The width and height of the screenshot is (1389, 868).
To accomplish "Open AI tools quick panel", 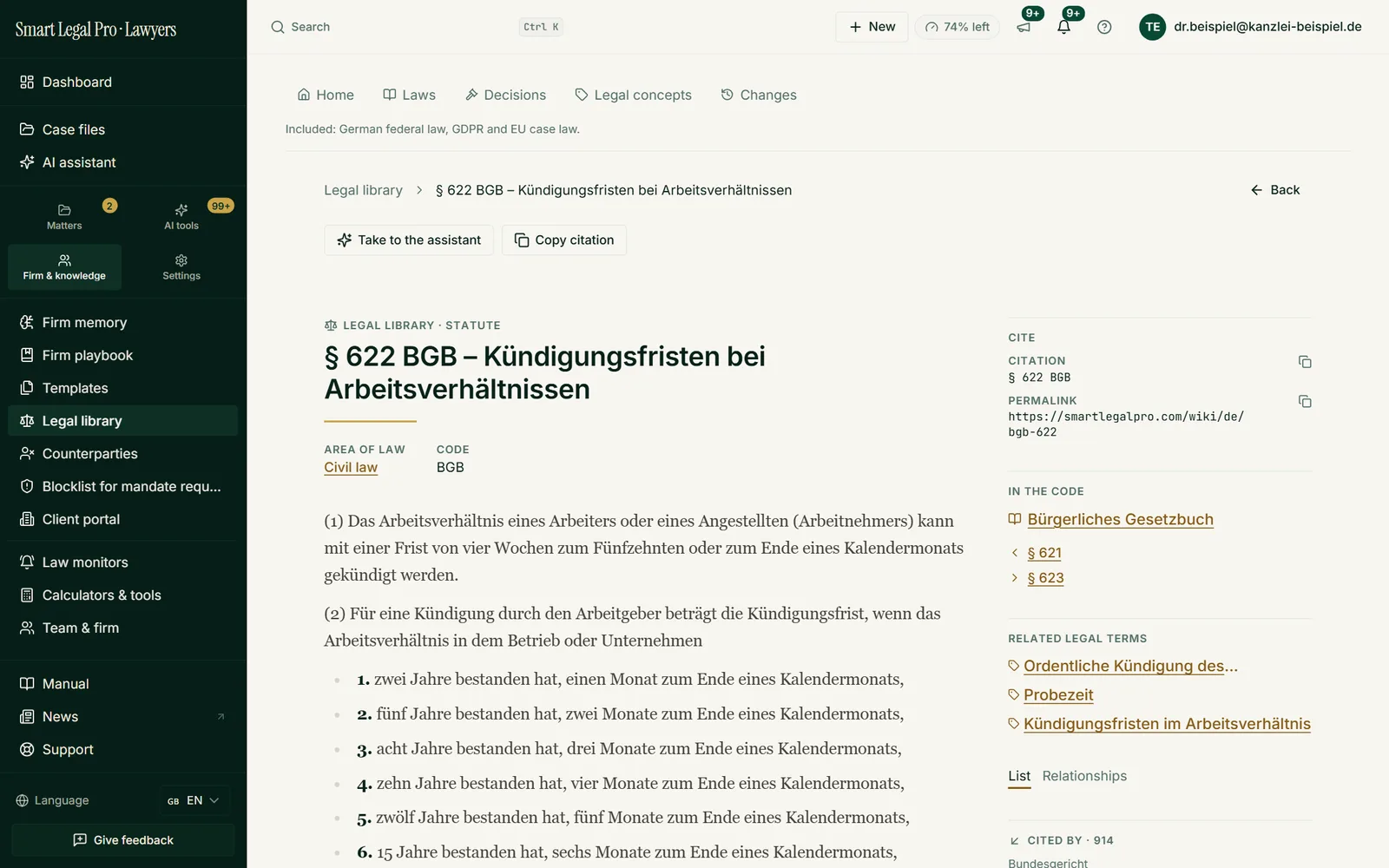I will pyautogui.click(x=181, y=216).
